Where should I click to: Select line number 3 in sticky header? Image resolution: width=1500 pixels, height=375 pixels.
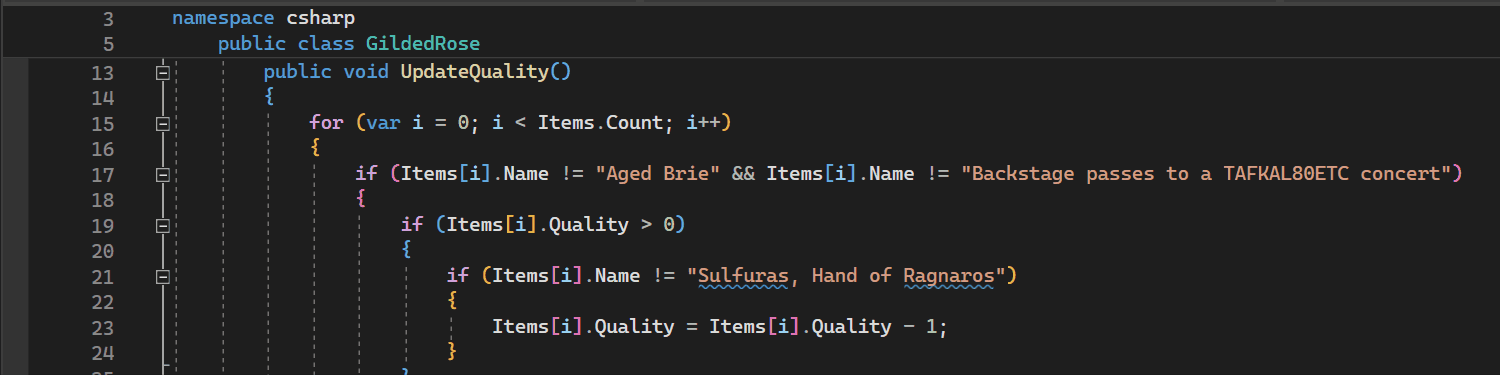pyautogui.click(x=108, y=18)
